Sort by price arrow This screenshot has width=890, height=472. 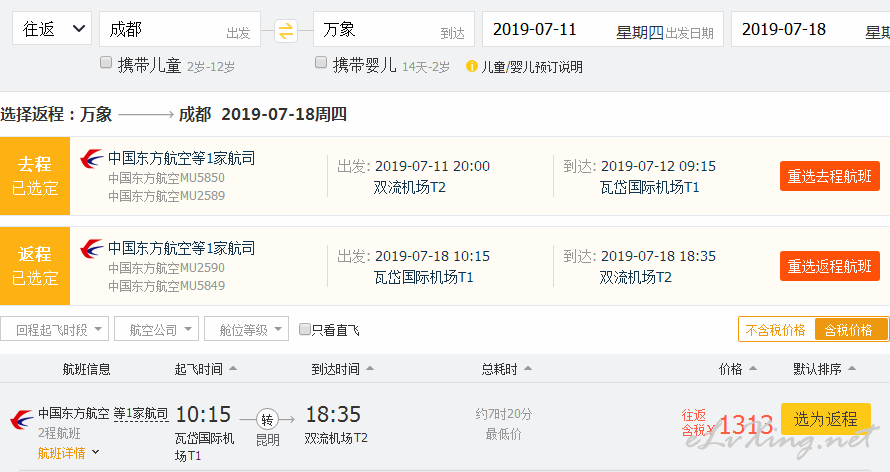click(753, 369)
